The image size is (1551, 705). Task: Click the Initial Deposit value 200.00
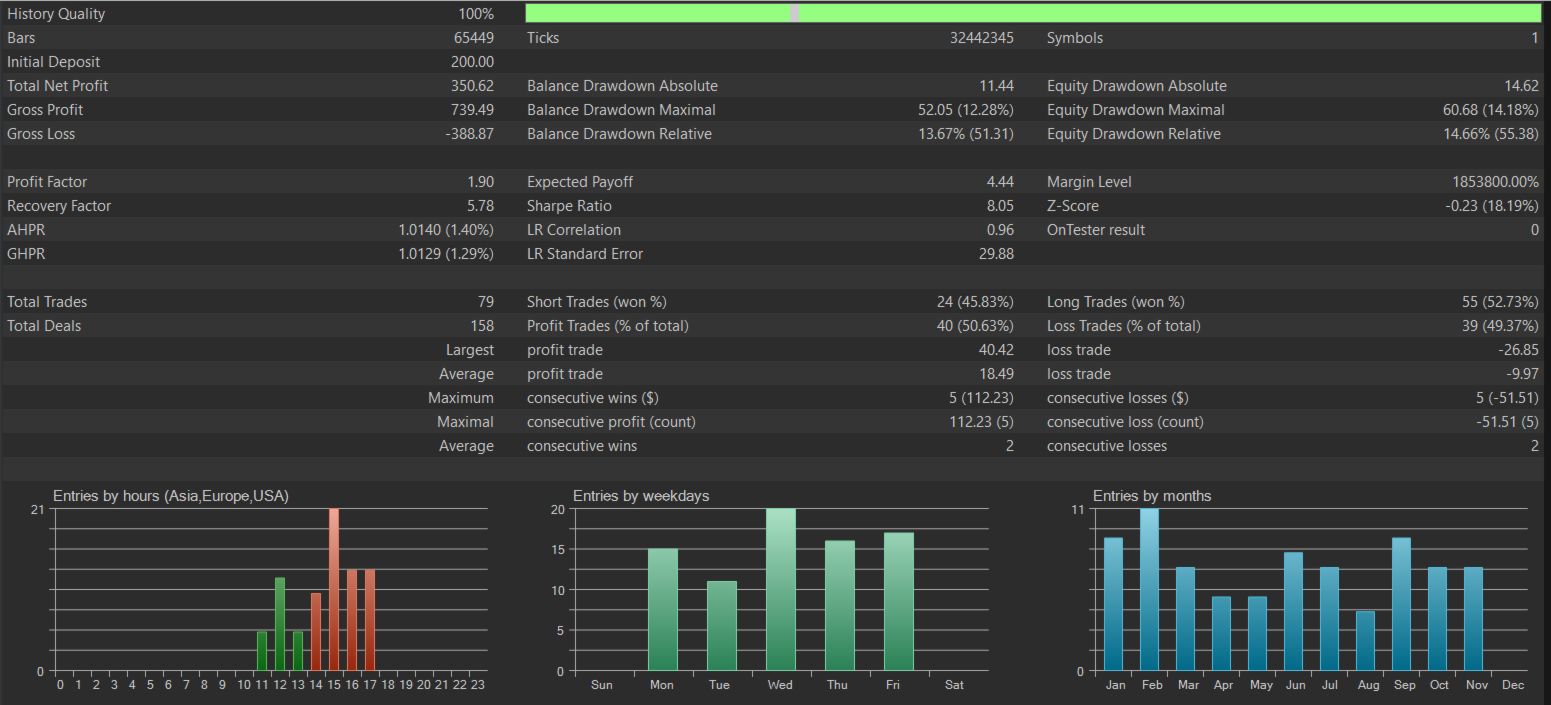coord(472,62)
